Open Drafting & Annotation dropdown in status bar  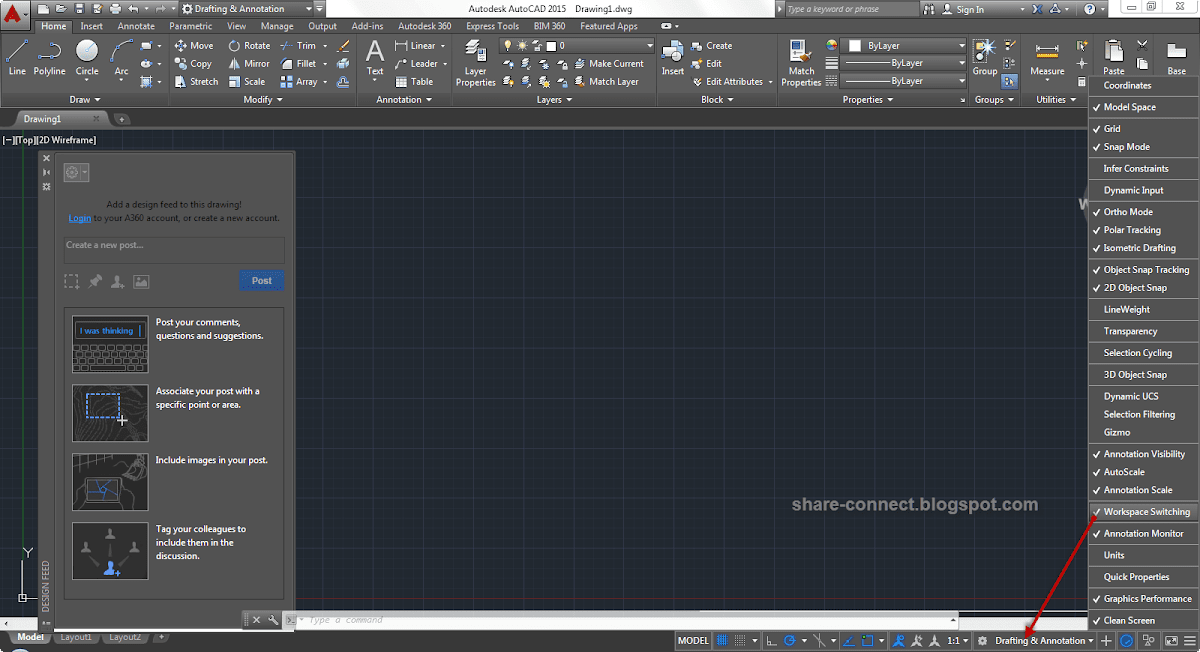tap(1044, 640)
